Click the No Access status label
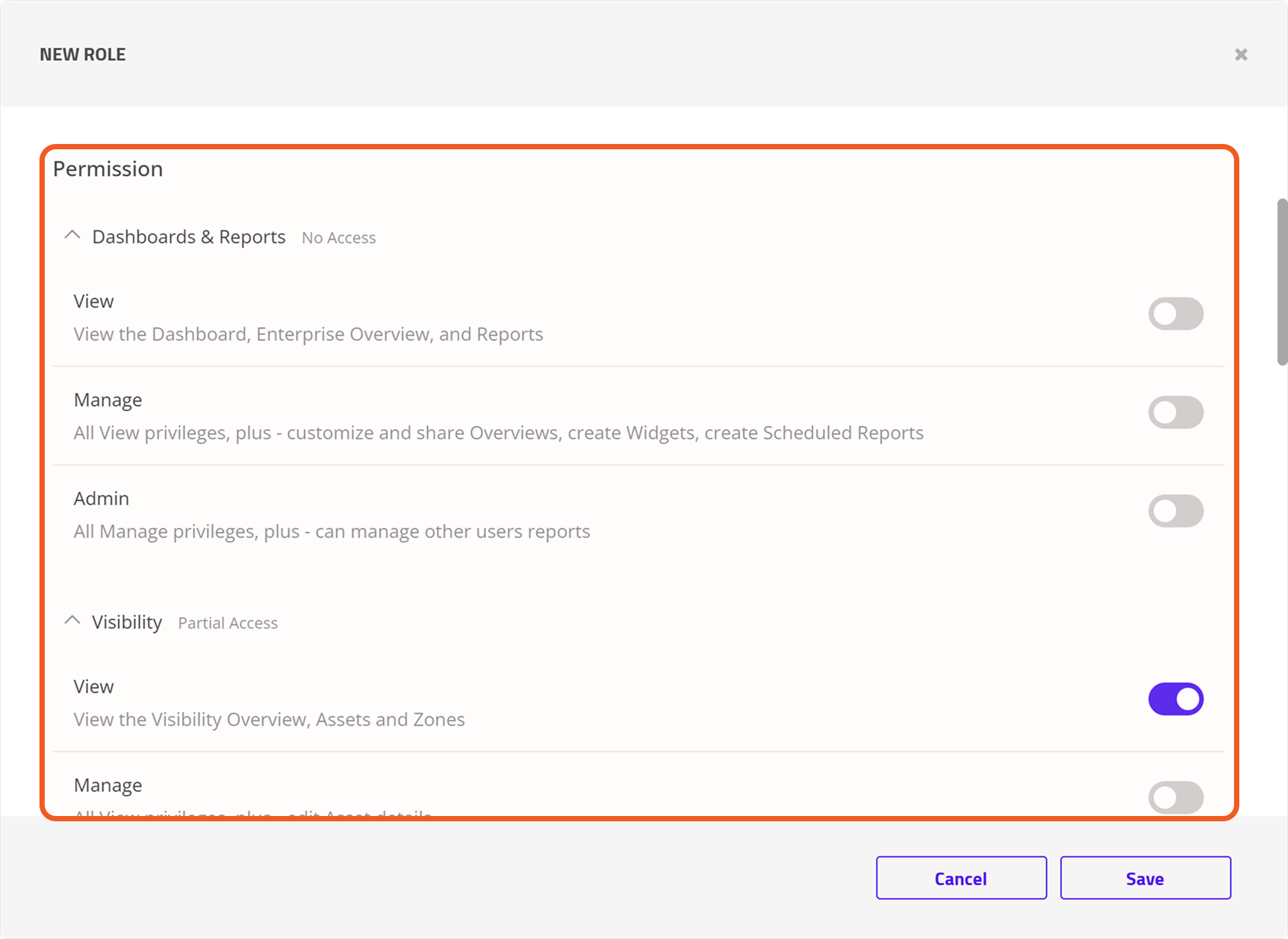1288x939 pixels. [339, 238]
